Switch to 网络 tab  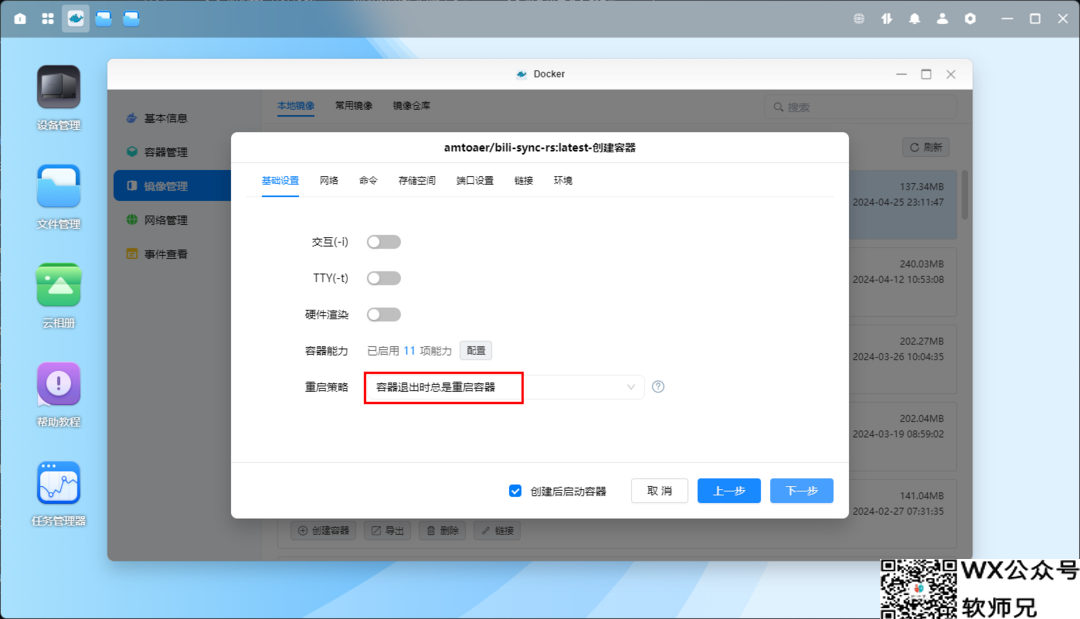329,181
